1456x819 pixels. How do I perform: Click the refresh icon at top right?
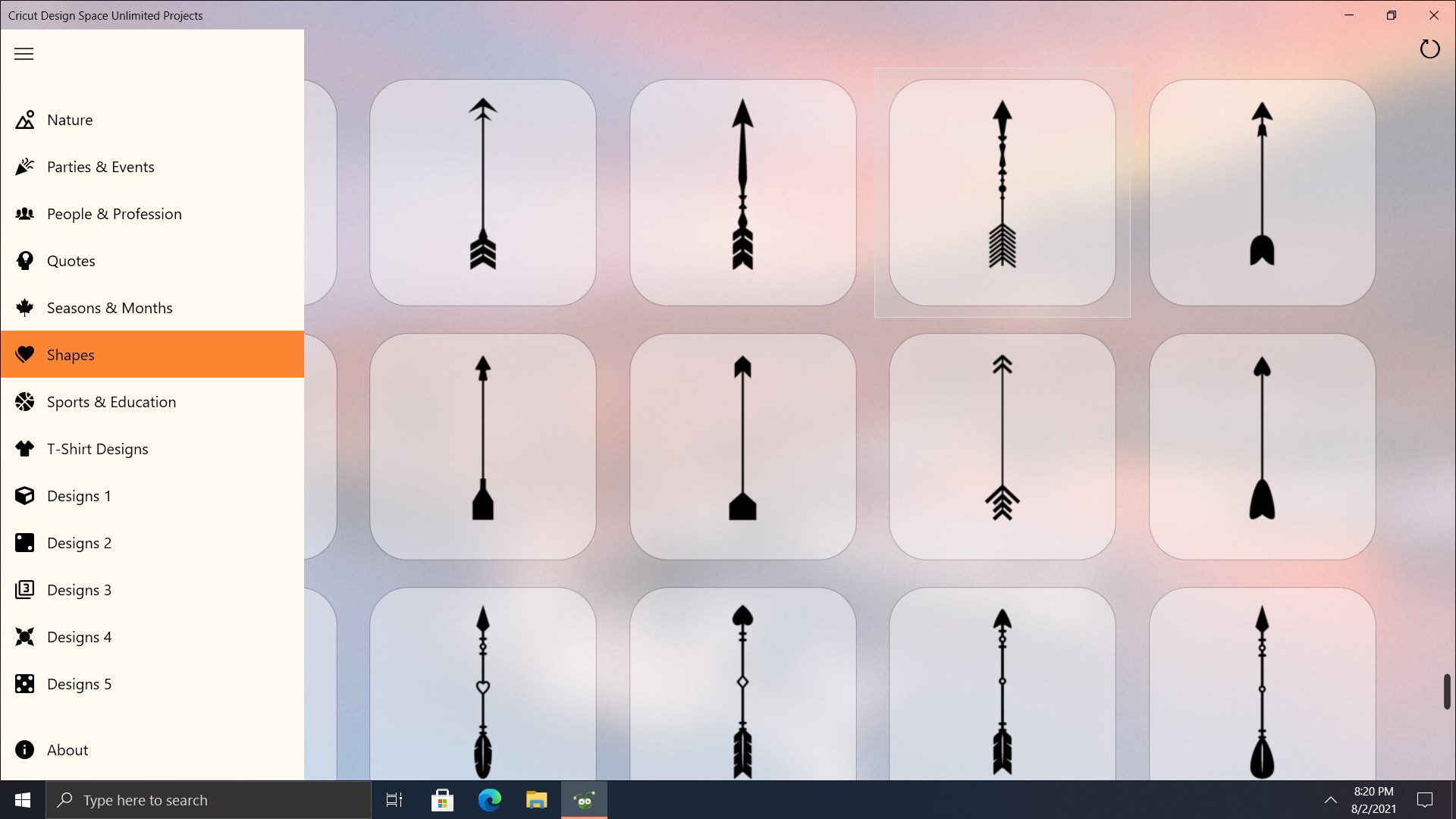(x=1429, y=49)
